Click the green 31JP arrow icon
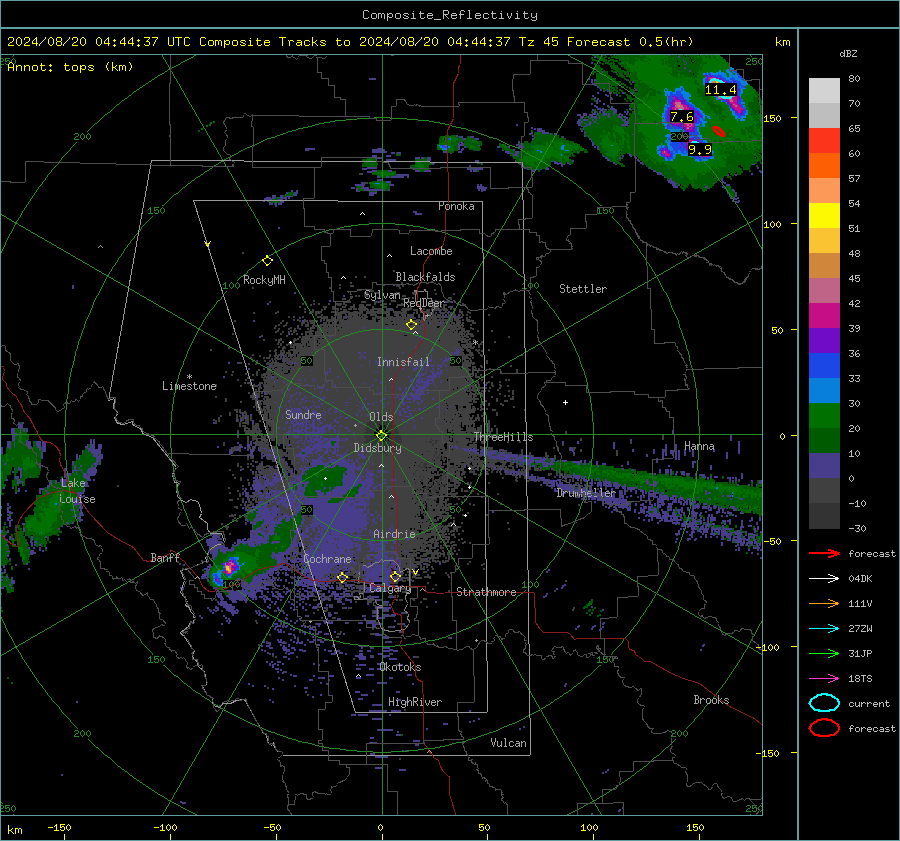The height and width of the screenshot is (841, 900). tap(824, 653)
